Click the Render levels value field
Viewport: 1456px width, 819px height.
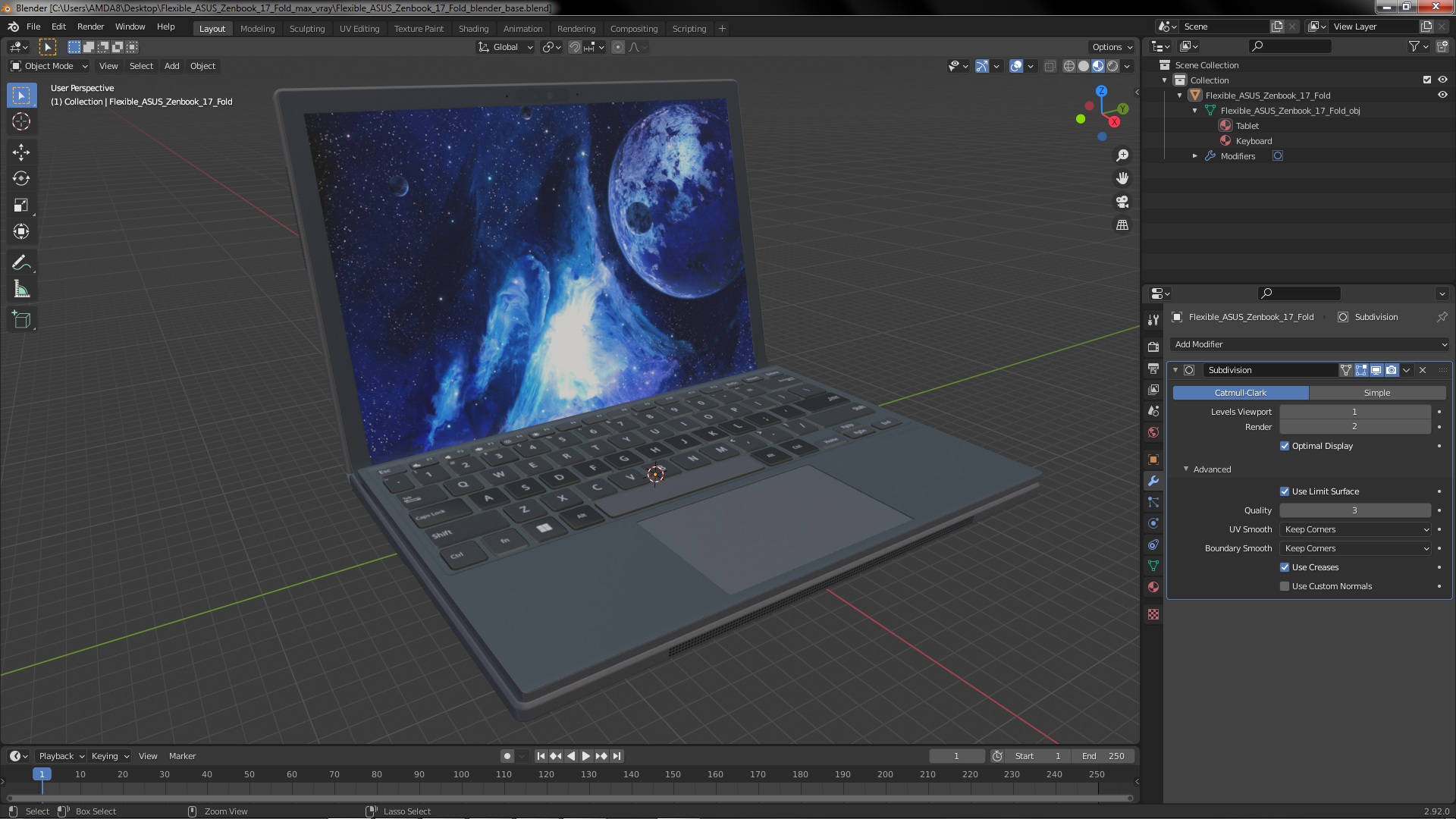click(x=1355, y=427)
